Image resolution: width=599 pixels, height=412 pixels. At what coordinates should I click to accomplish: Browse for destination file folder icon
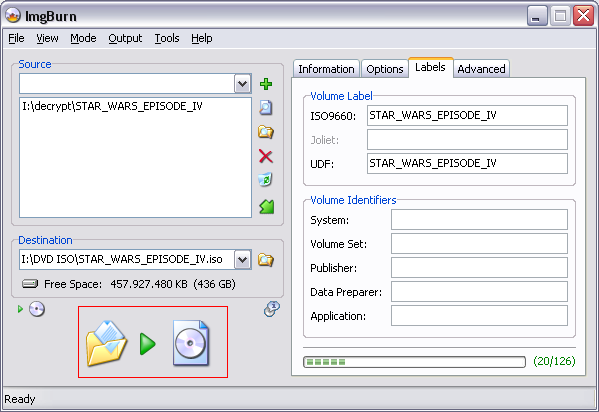(266, 260)
